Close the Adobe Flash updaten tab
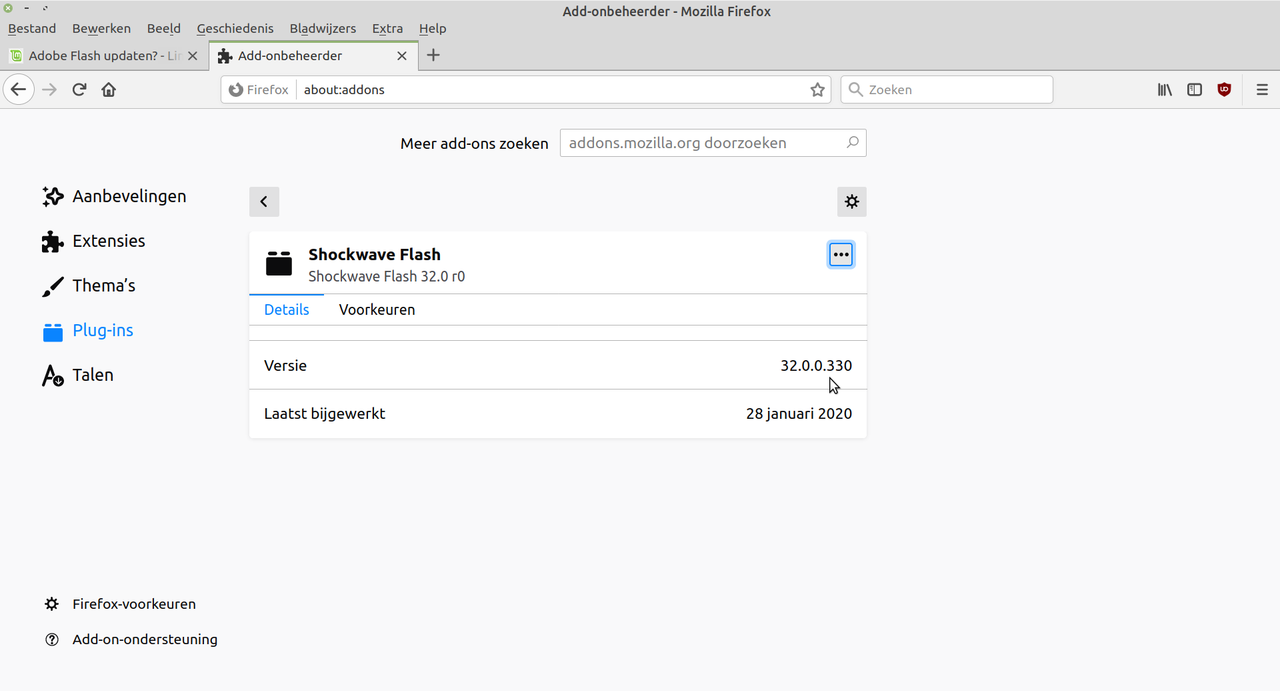Image resolution: width=1280 pixels, height=691 pixels. click(193, 56)
